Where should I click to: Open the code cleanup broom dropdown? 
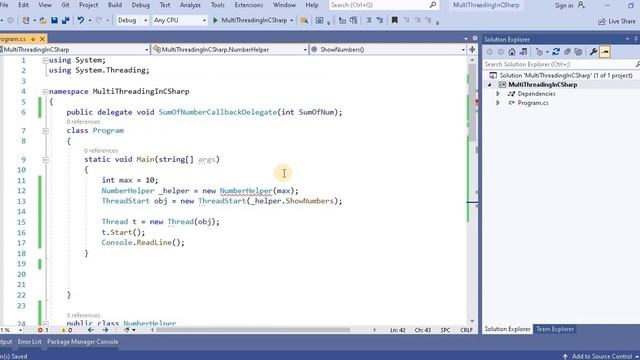coord(129,330)
